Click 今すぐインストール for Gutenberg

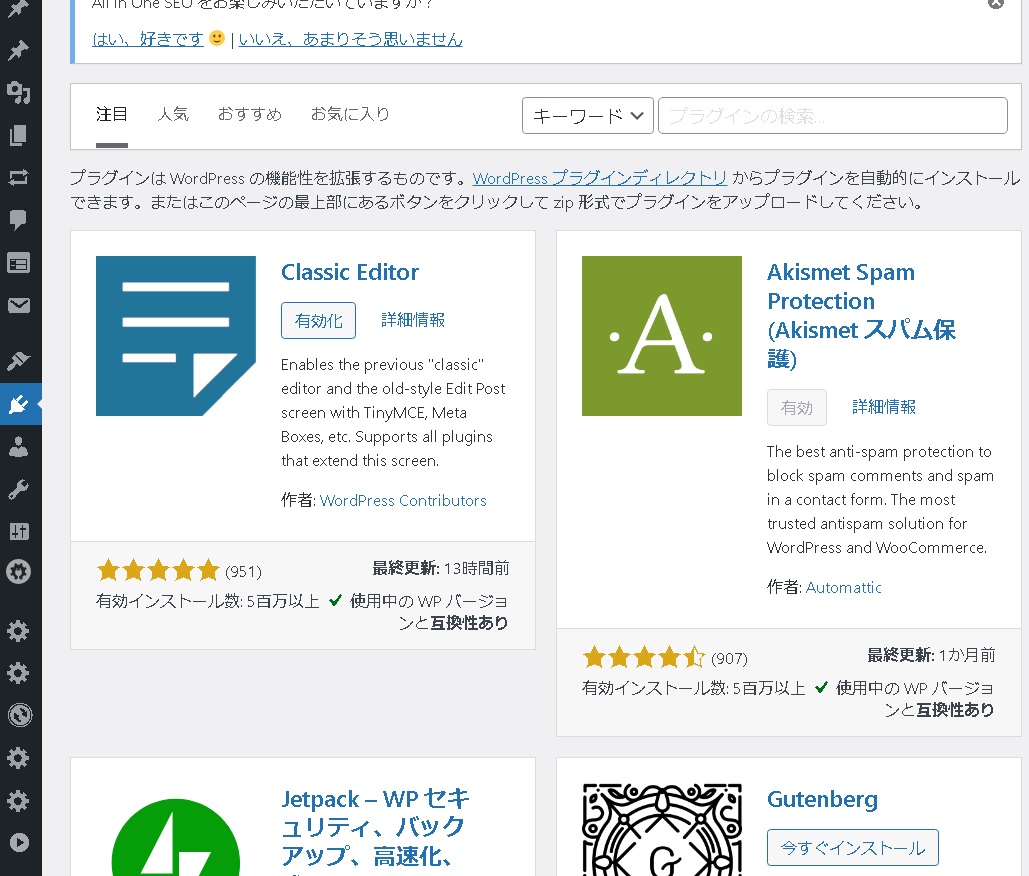(852, 848)
